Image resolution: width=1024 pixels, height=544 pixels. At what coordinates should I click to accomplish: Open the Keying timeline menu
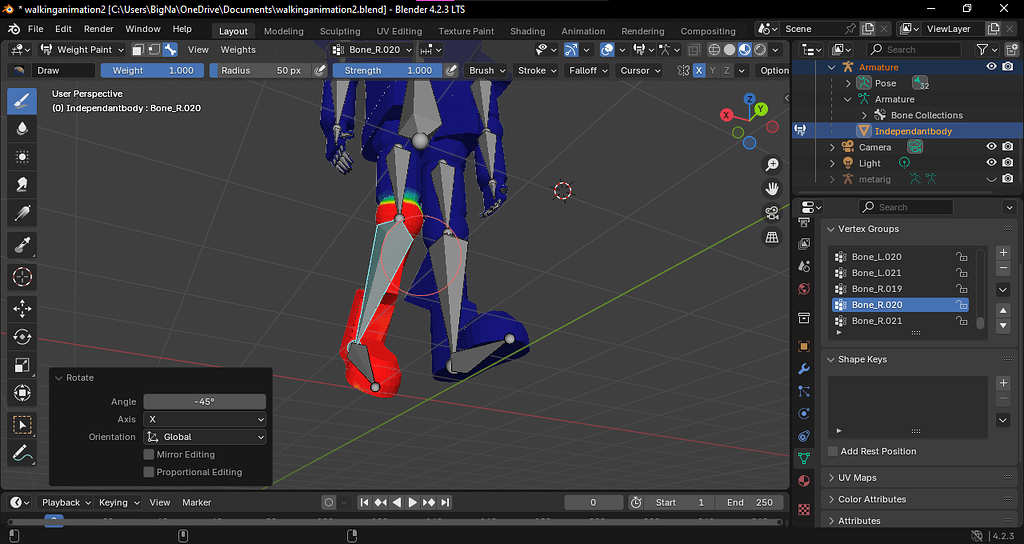point(119,502)
